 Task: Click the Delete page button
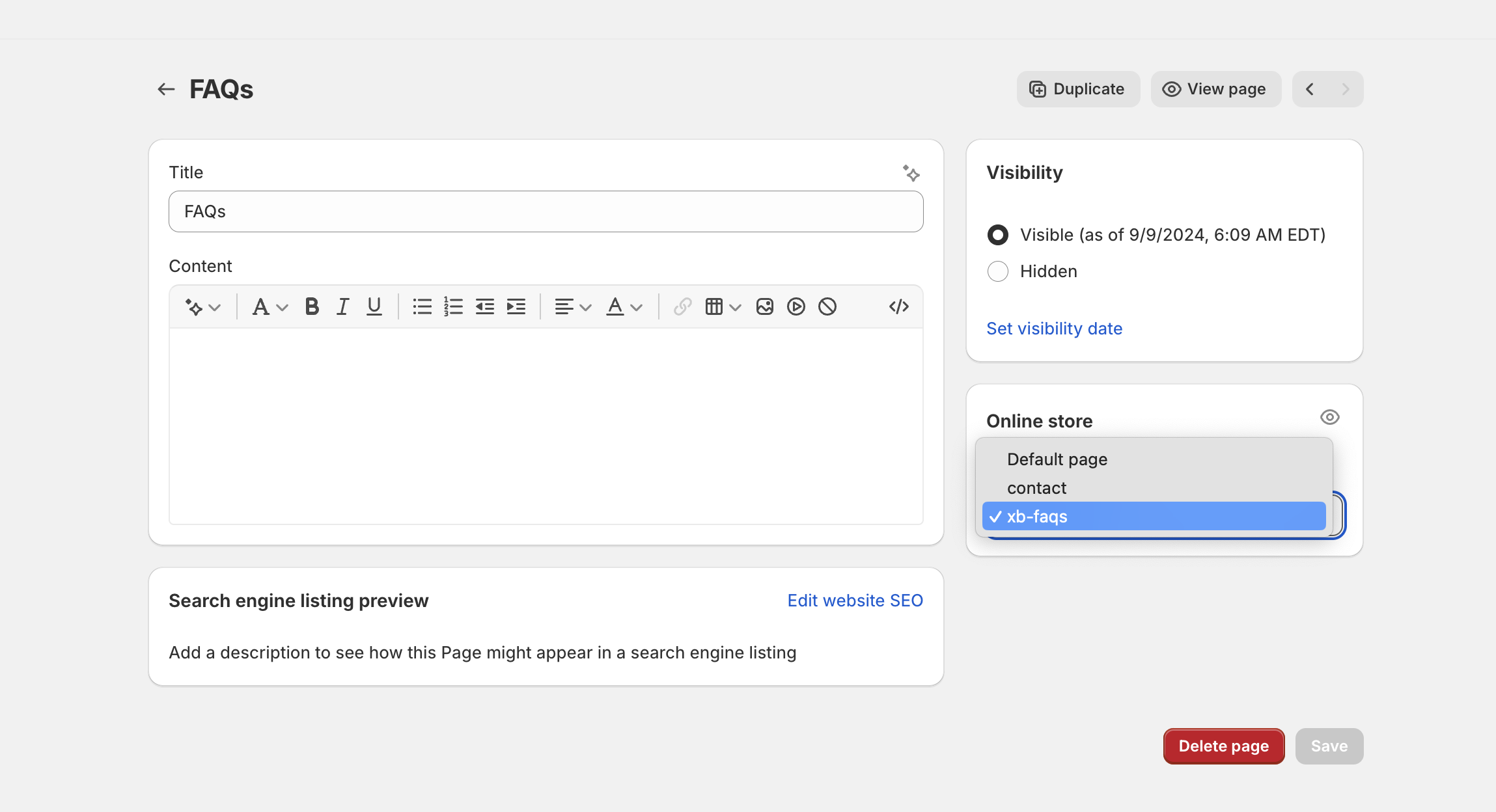(1224, 746)
